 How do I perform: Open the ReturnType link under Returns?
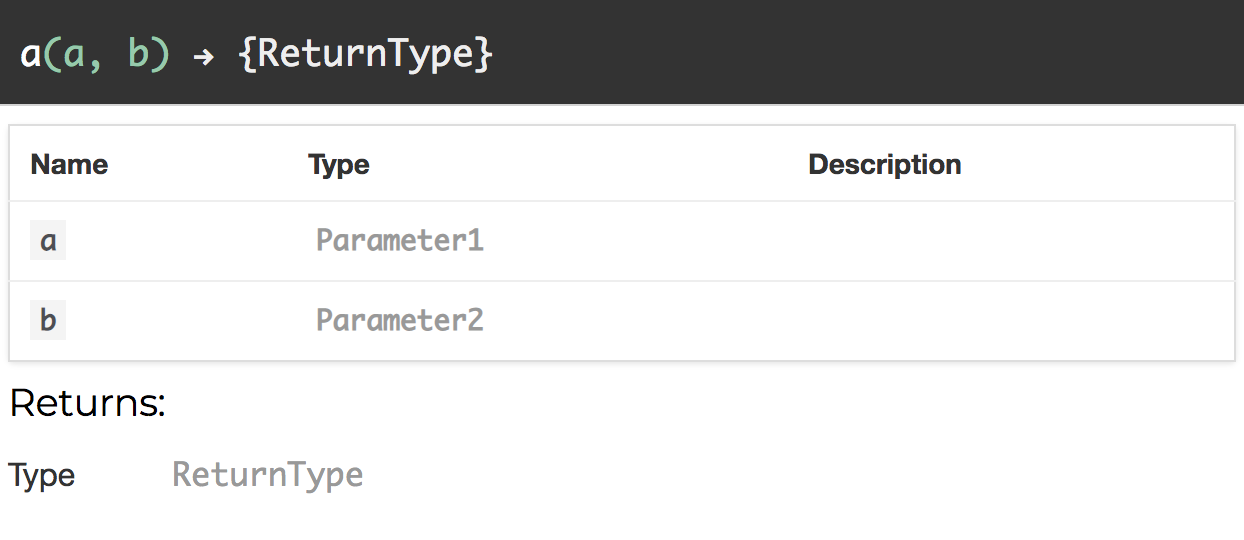click(268, 474)
